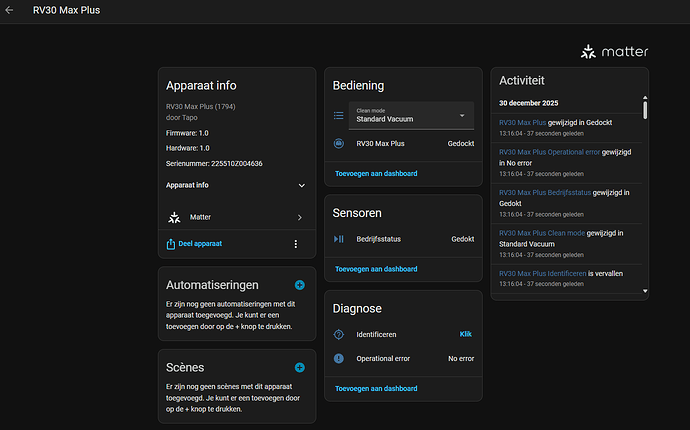Viewport: 690px width, 430px height.
Task: Open the Matter integration row
Action: (x=237, y=217)
